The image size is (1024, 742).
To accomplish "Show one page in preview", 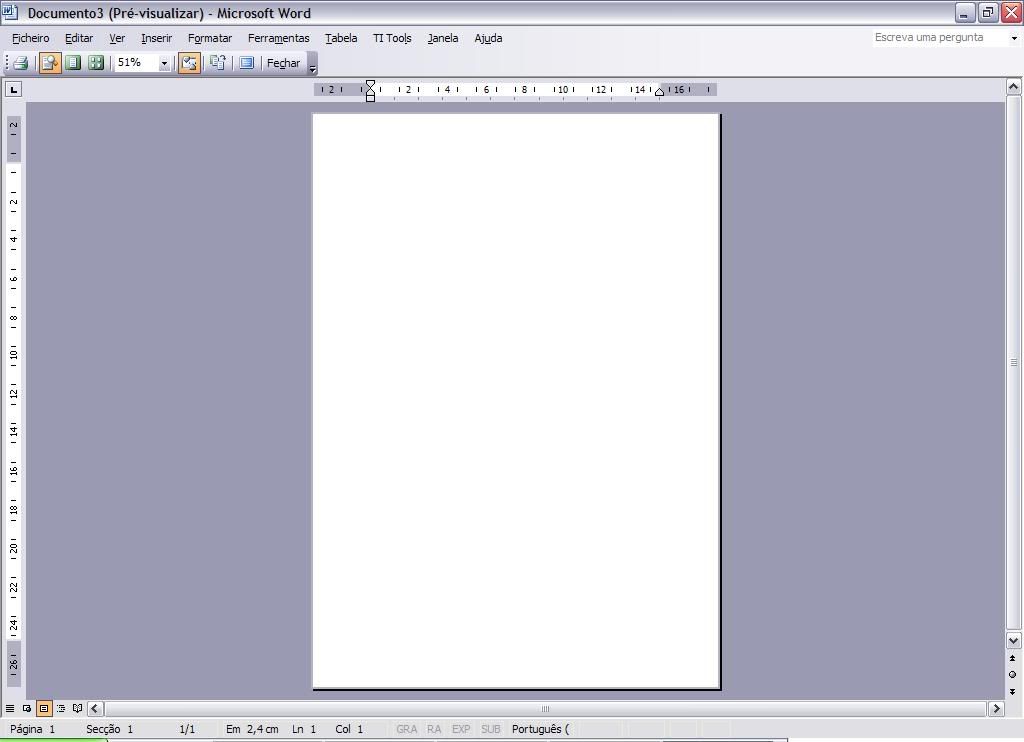I will pyautogui.click(x=73, y=63).
